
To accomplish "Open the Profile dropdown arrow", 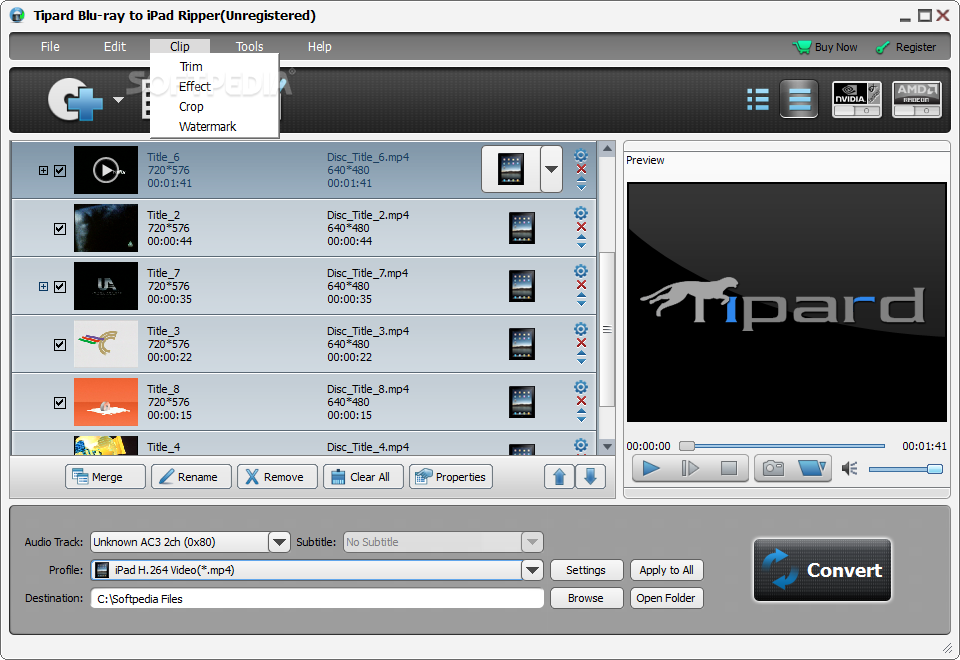I will point(532,570).
